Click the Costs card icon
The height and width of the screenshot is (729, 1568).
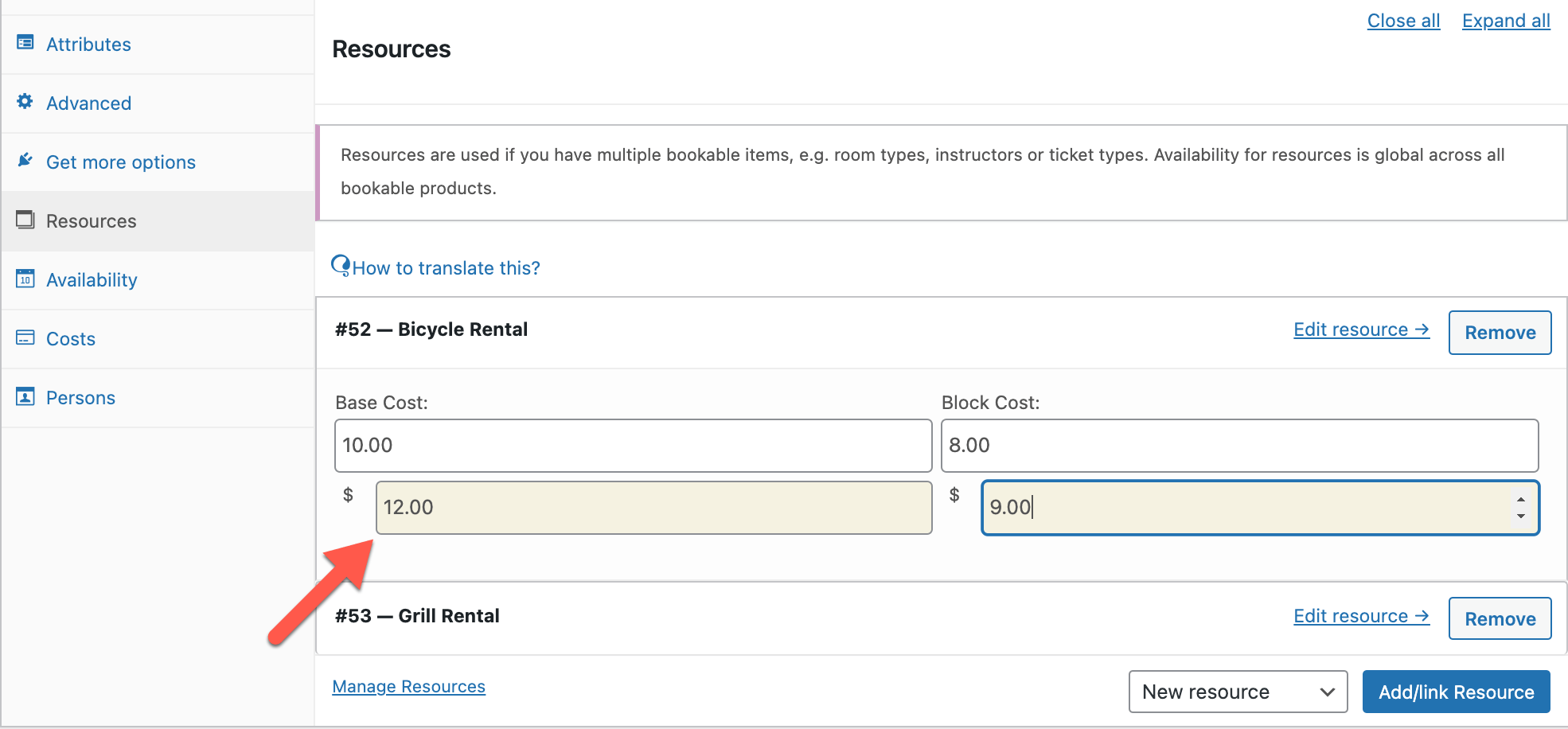pos(25,337)
